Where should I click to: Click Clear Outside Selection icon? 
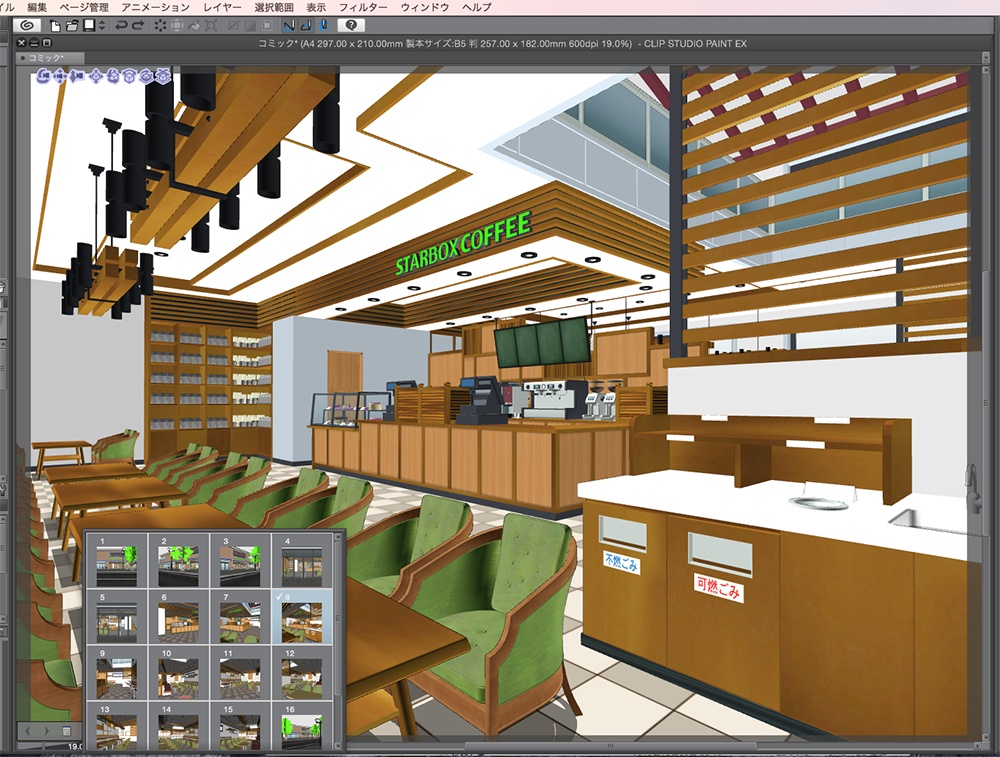(177, 26)
